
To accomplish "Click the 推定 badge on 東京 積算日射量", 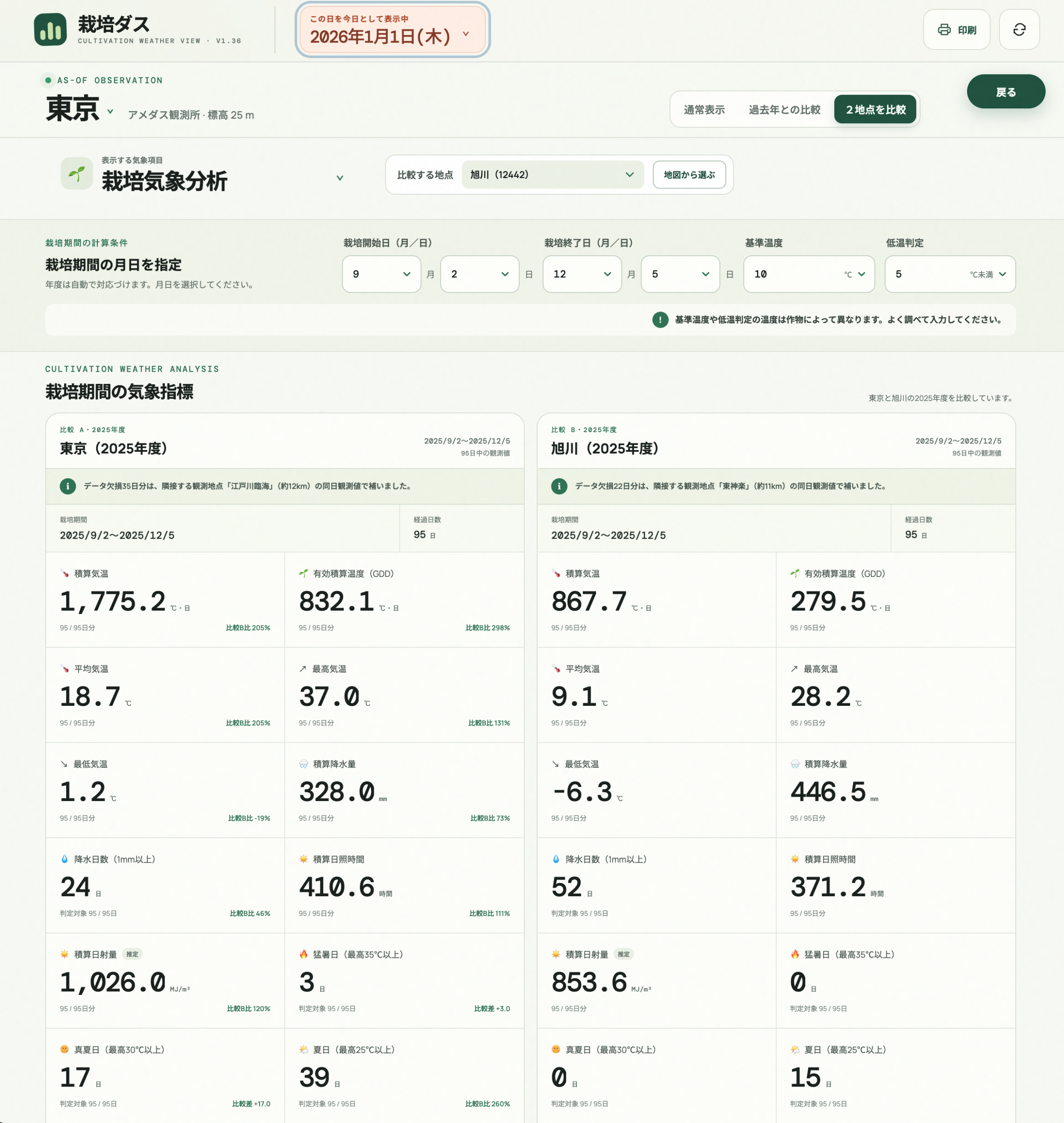I will (132, 955).
